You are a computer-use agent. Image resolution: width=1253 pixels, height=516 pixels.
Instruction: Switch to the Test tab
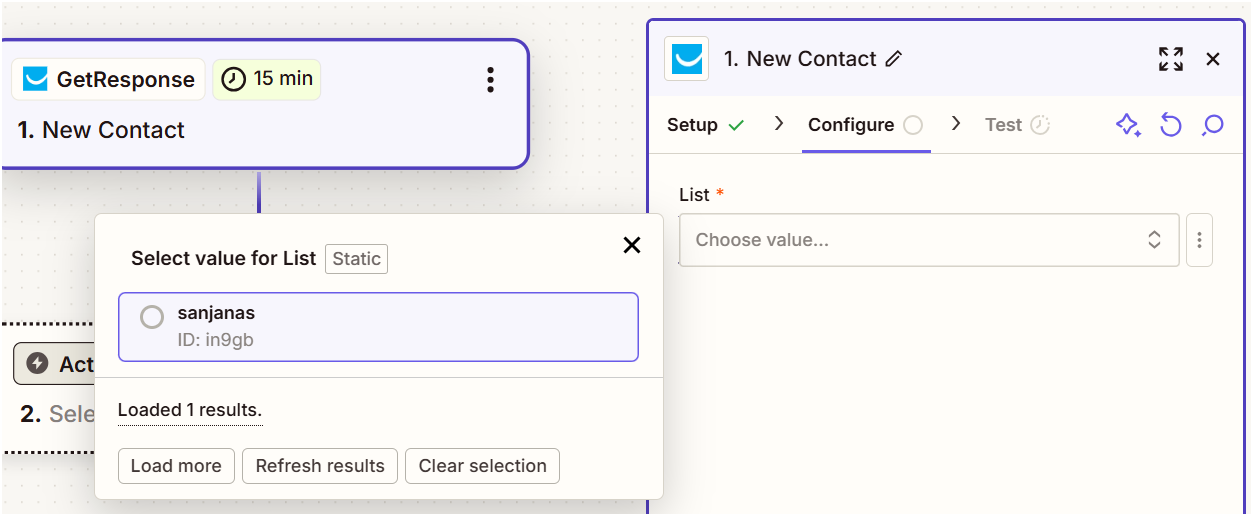[1017, 125]
